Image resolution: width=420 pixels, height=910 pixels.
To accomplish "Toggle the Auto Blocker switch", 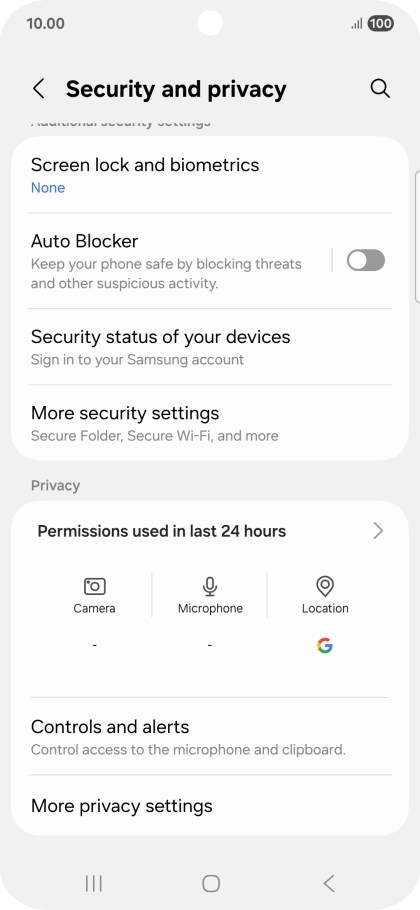I will (365, 260).
